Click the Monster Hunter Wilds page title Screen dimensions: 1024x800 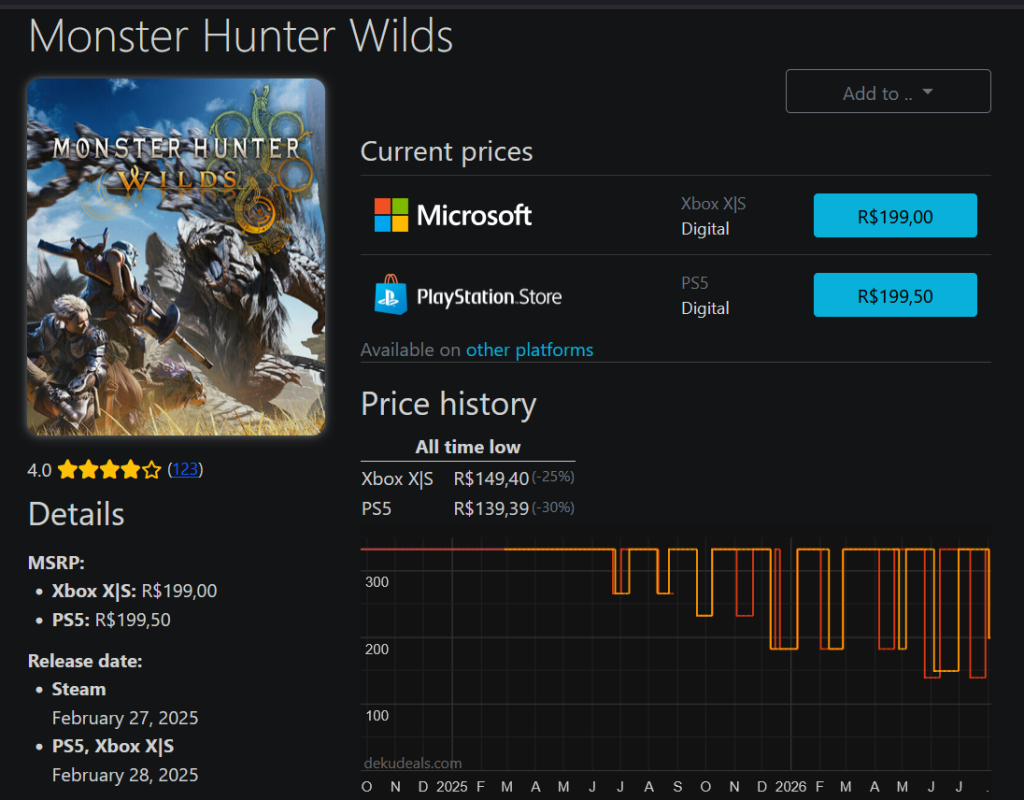coord(240,36)
